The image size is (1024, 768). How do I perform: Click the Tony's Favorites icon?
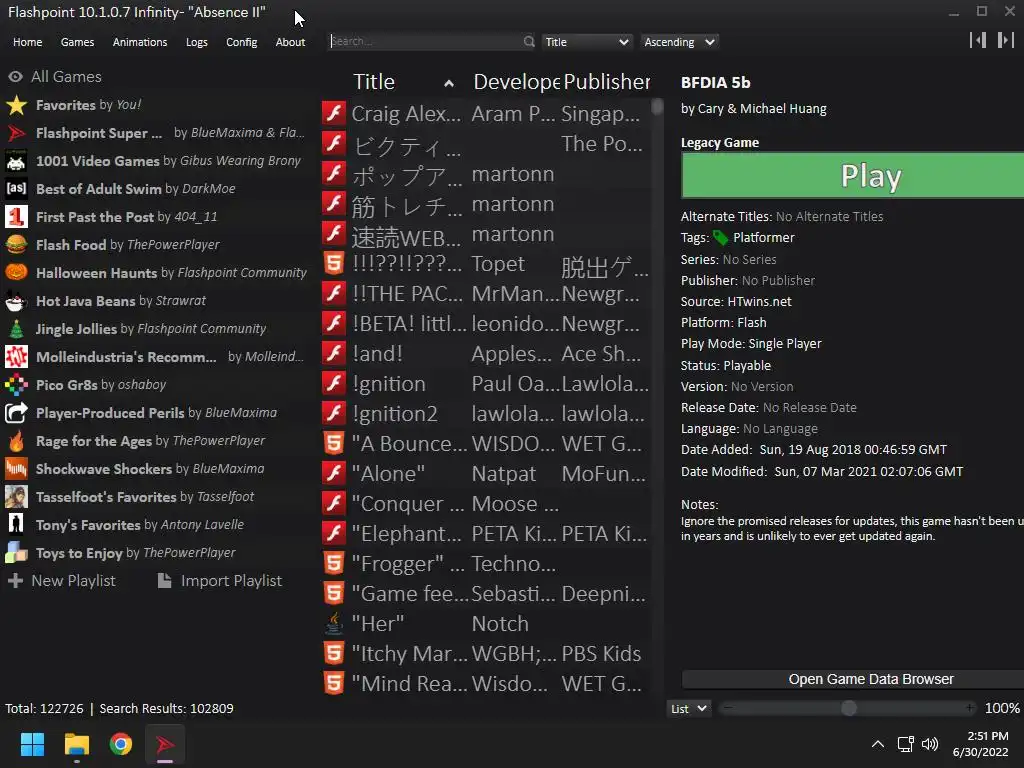coord(16,525)
